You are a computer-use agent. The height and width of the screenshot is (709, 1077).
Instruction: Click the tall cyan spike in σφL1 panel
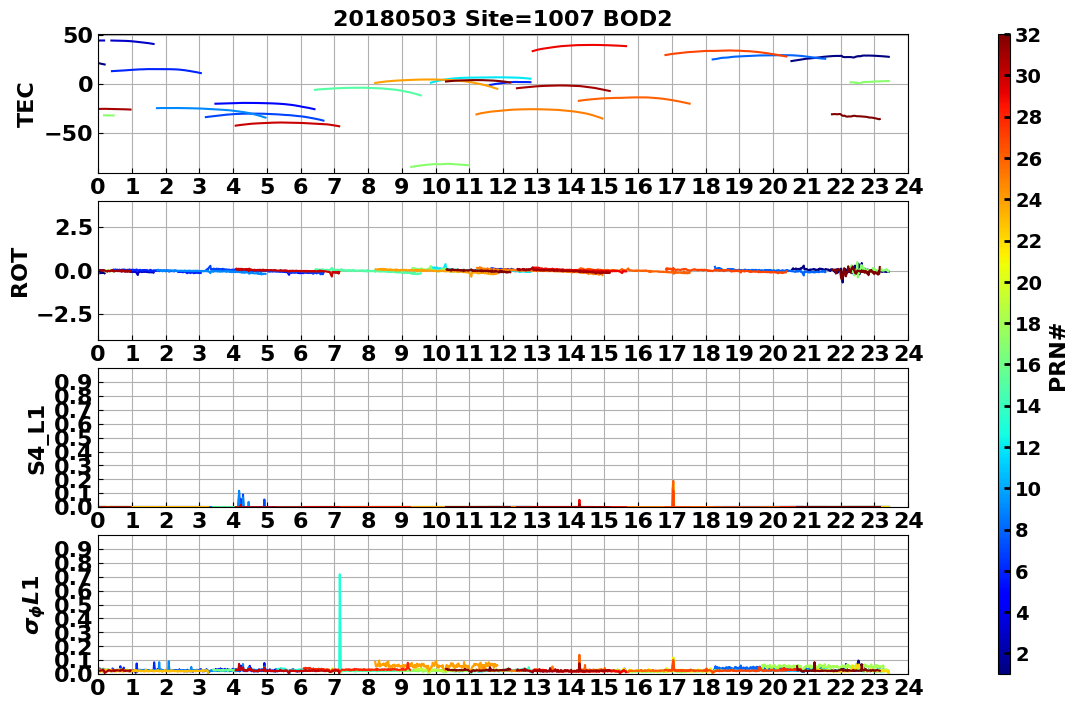[x=339, y=622]
